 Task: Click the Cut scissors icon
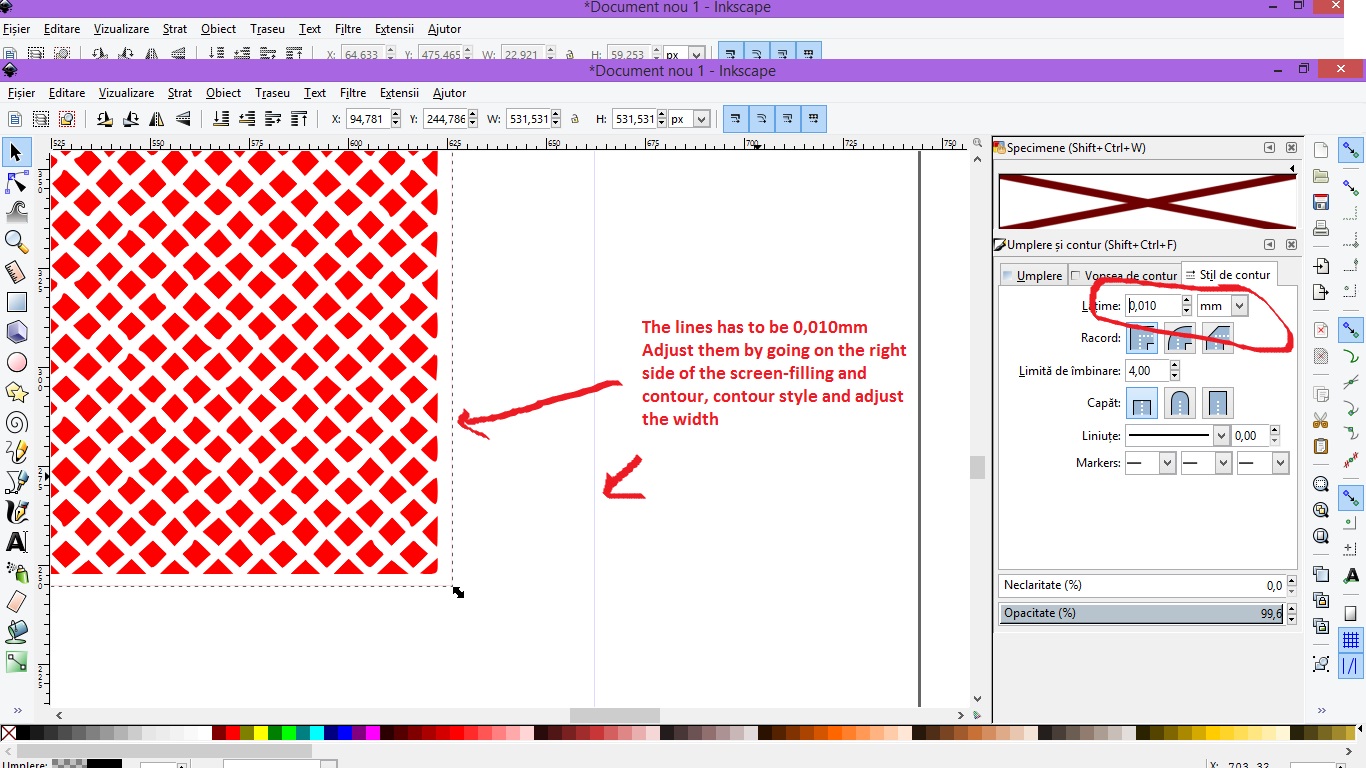tap(1321, 420)
